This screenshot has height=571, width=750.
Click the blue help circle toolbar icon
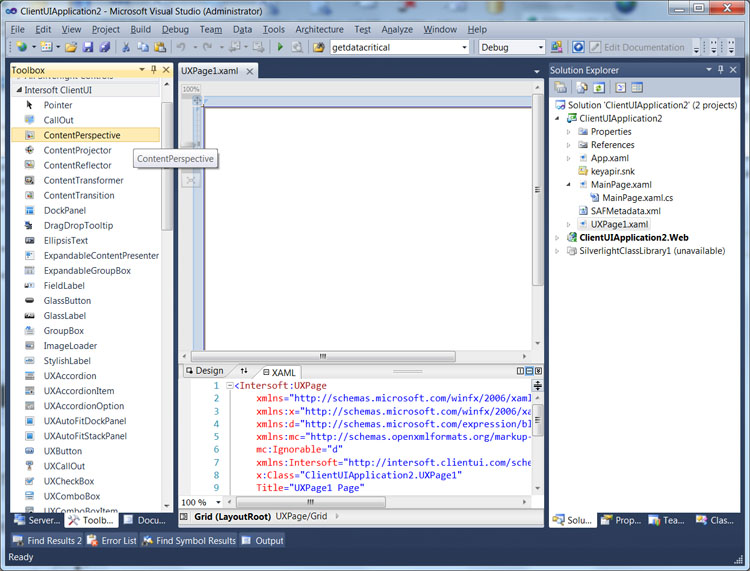[x=578, y=47]
